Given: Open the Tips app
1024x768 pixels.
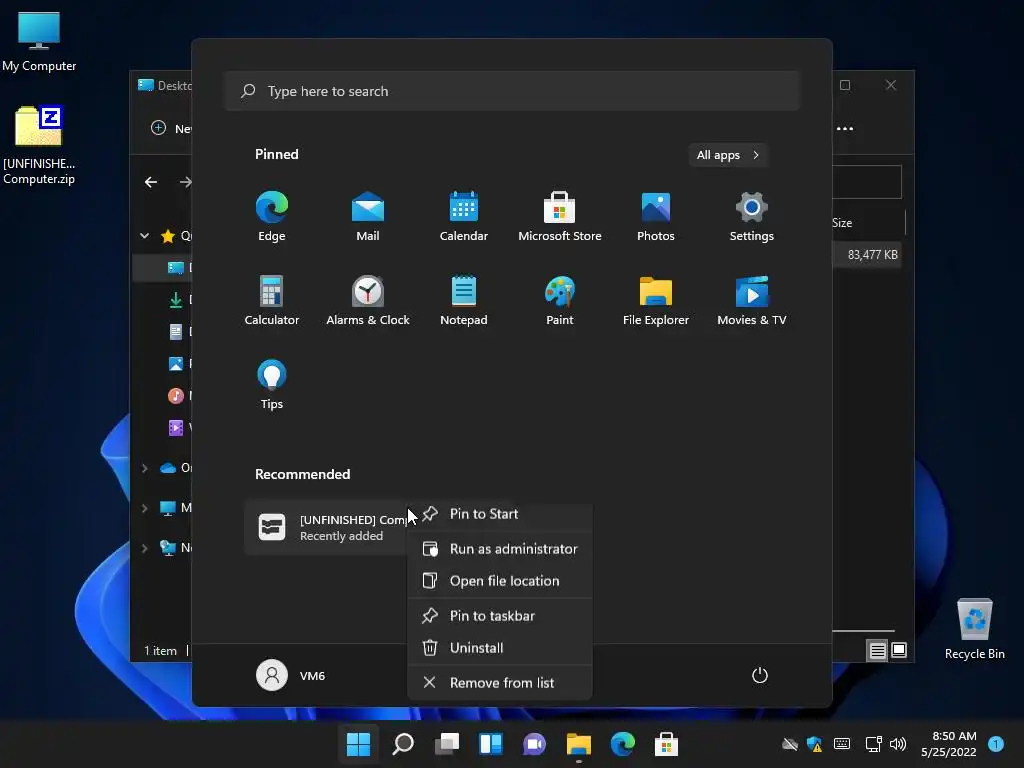Looking at the screenshot, I should 272,385.
